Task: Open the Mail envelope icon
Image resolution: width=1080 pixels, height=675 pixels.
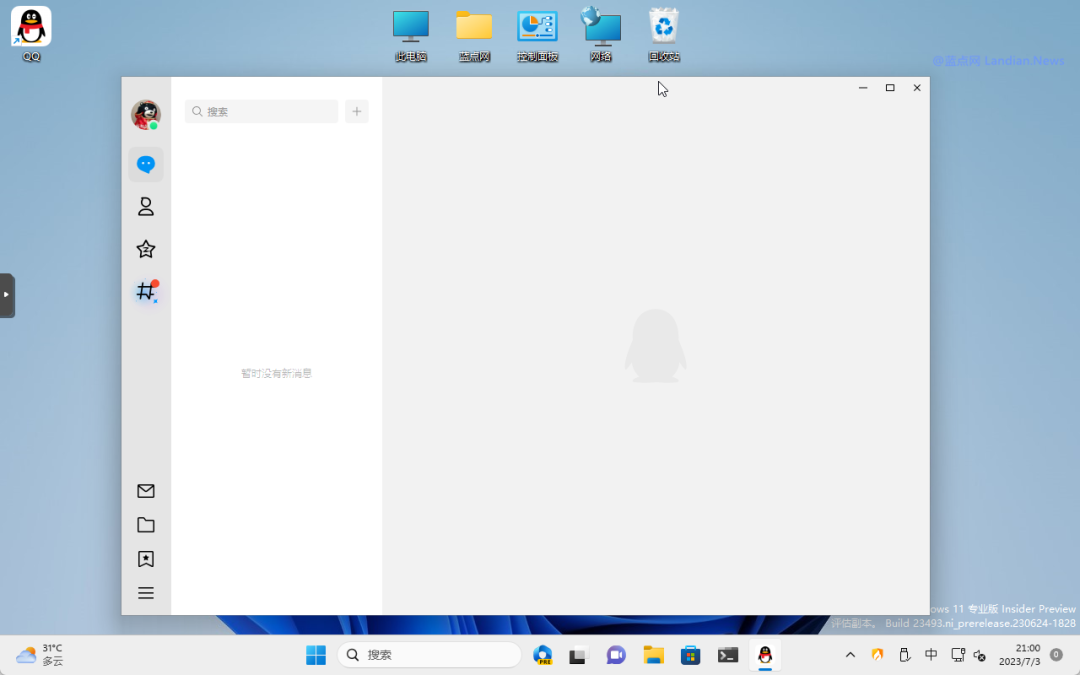Action: click(145, 491)
